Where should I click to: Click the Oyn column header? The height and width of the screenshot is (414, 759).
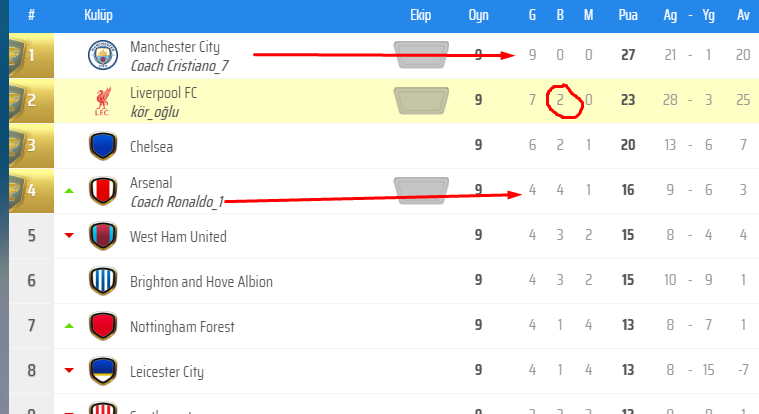pos(478,15)
